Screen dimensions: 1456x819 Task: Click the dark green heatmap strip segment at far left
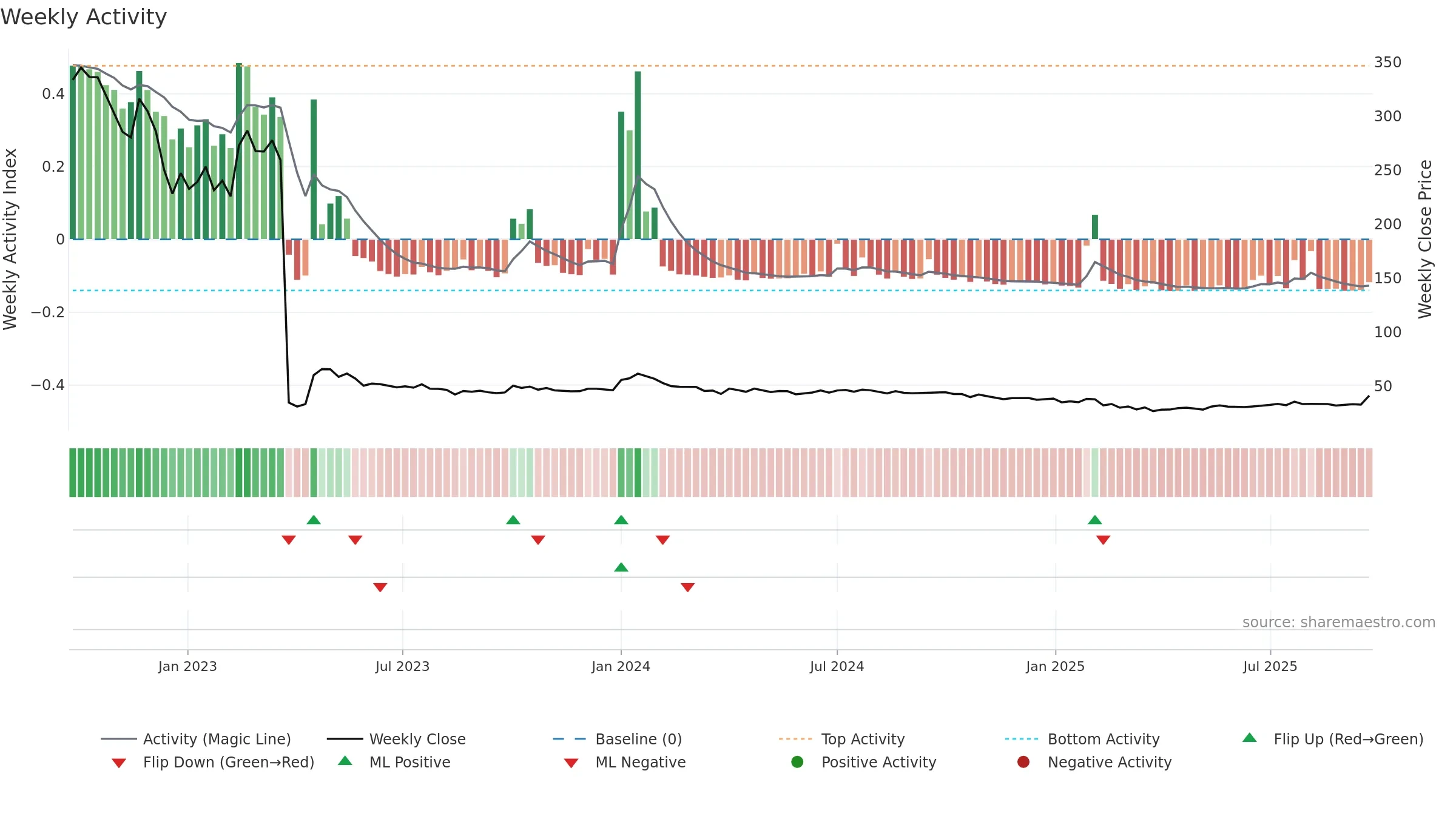[73, 473]
